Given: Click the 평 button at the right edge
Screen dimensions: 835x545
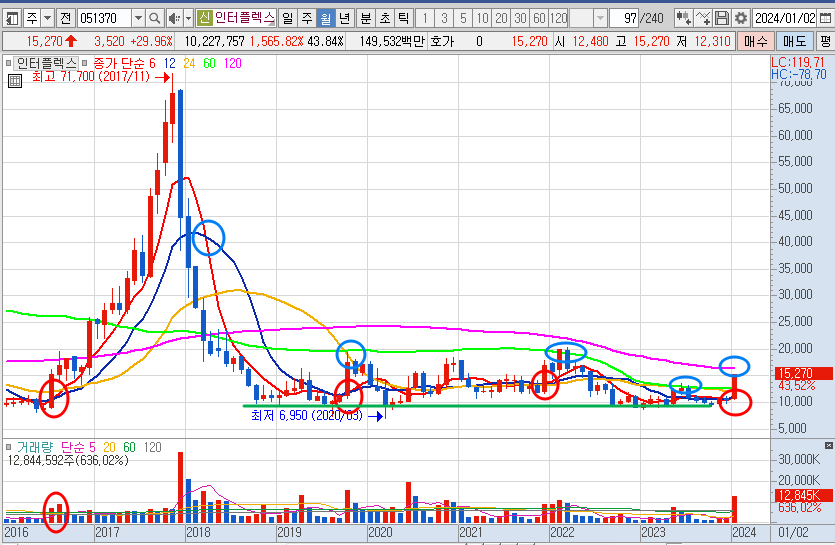Looking at the screenshot, I should point(826,41).
